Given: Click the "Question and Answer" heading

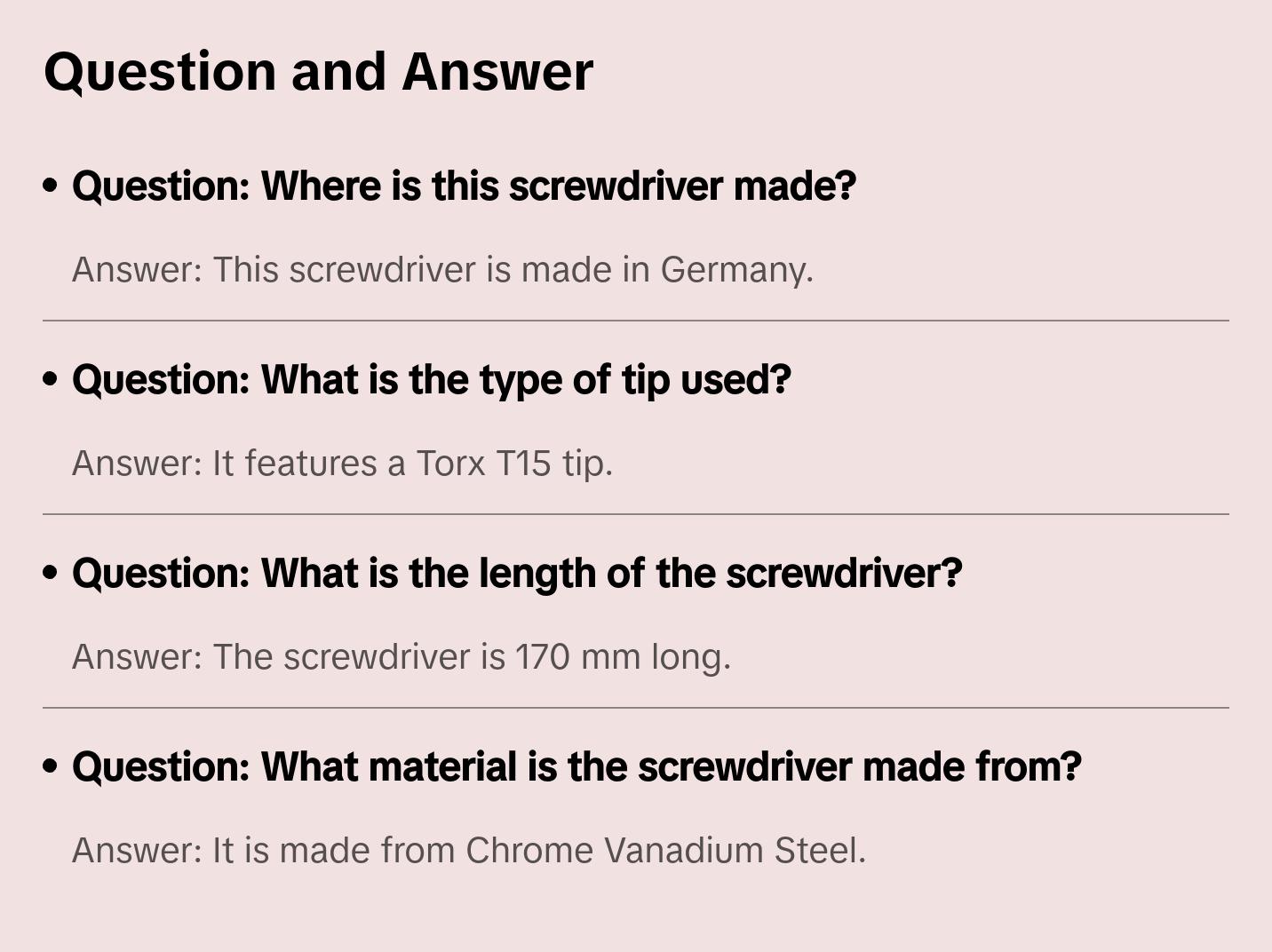Looking at the screenshot, I should 318,71.
